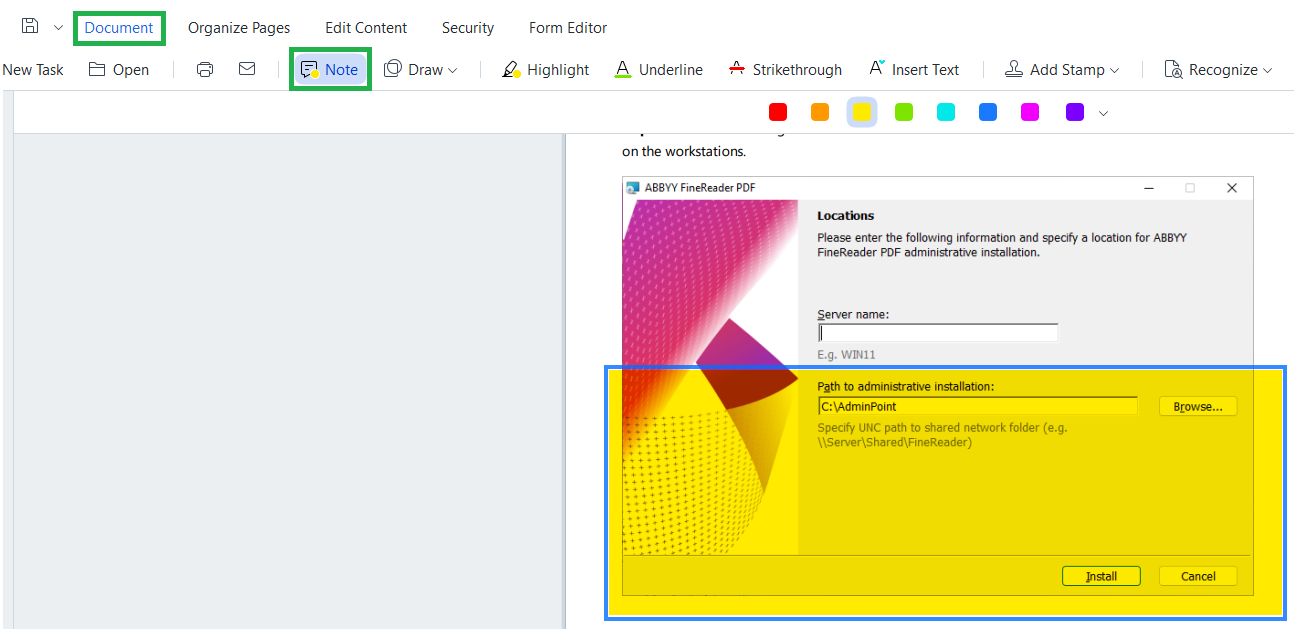Expand more colors chevron after purple swatch
Screen dimensions: 1294x629
tap(1103, 114)
